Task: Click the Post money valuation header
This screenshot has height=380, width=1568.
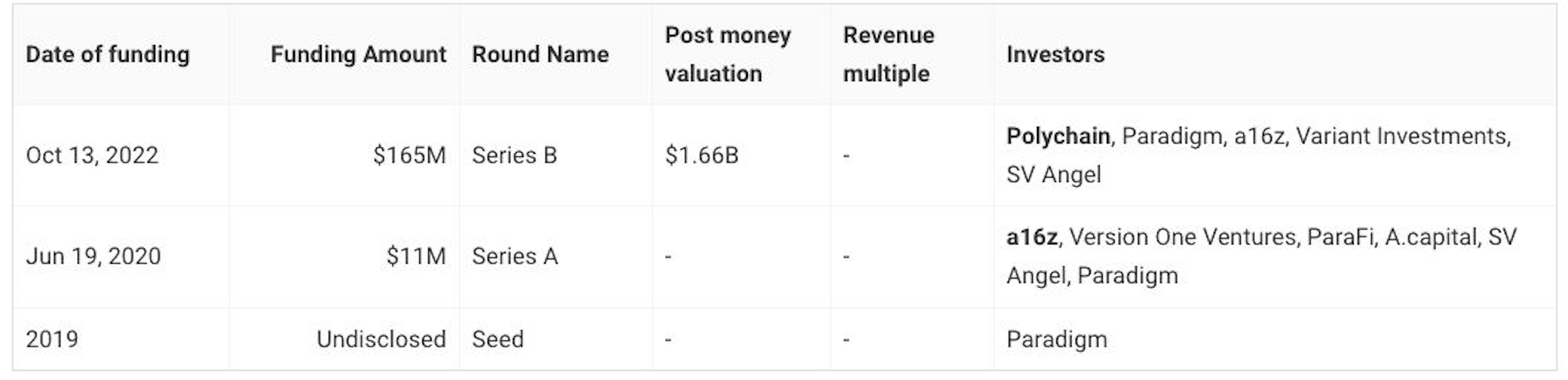Action: [x=727, y=55]
